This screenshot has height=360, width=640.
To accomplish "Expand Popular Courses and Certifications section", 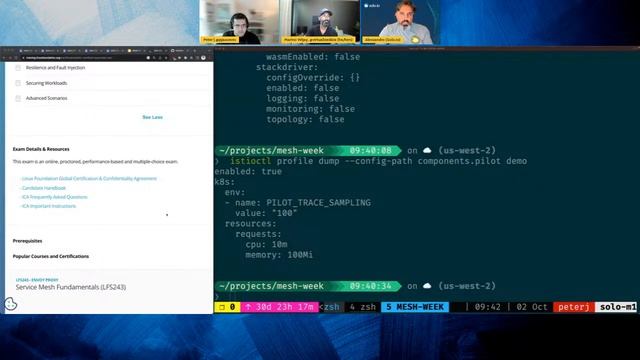I will pyautogui.click(x=51, y=256).
